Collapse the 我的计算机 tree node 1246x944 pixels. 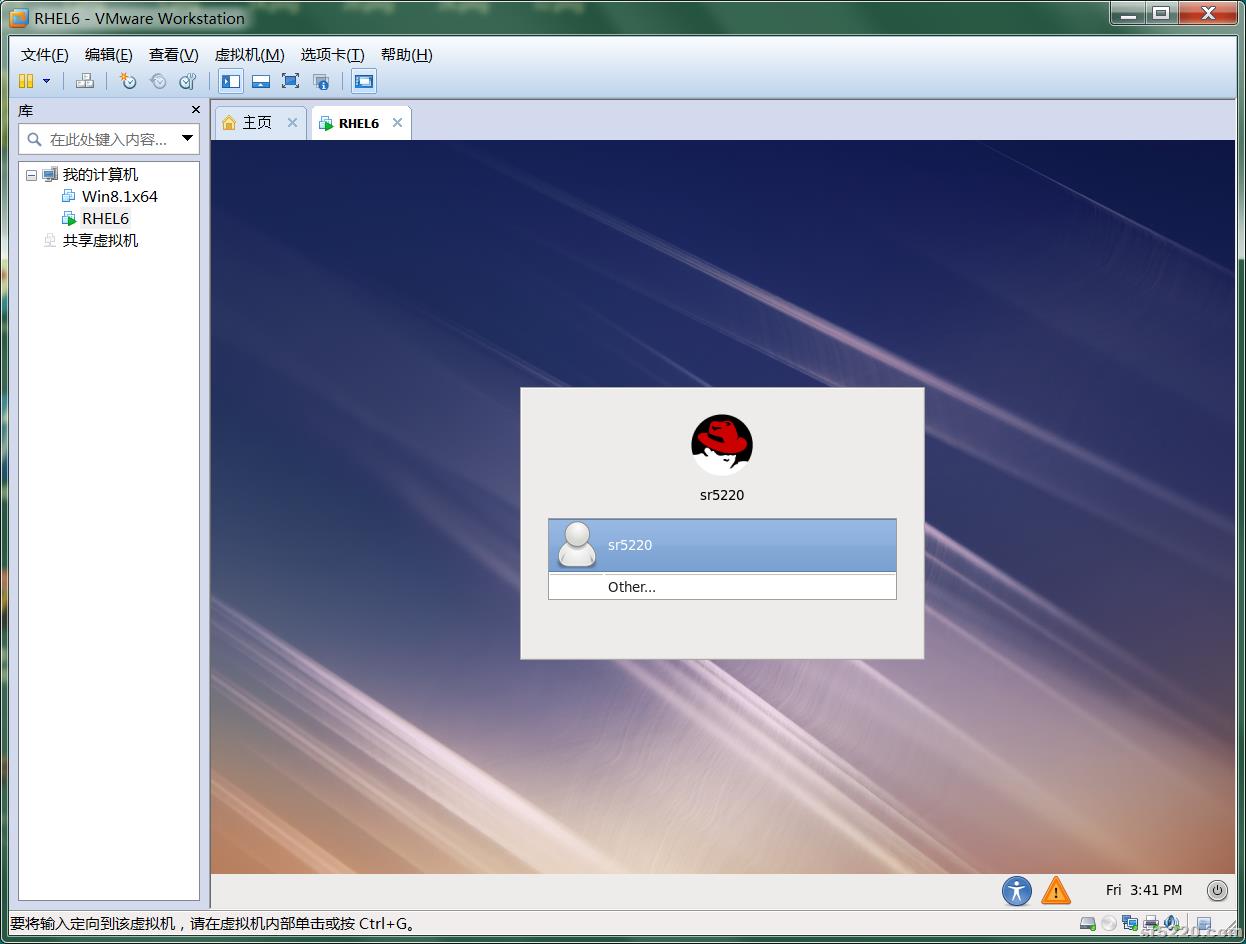coord(31,175)
